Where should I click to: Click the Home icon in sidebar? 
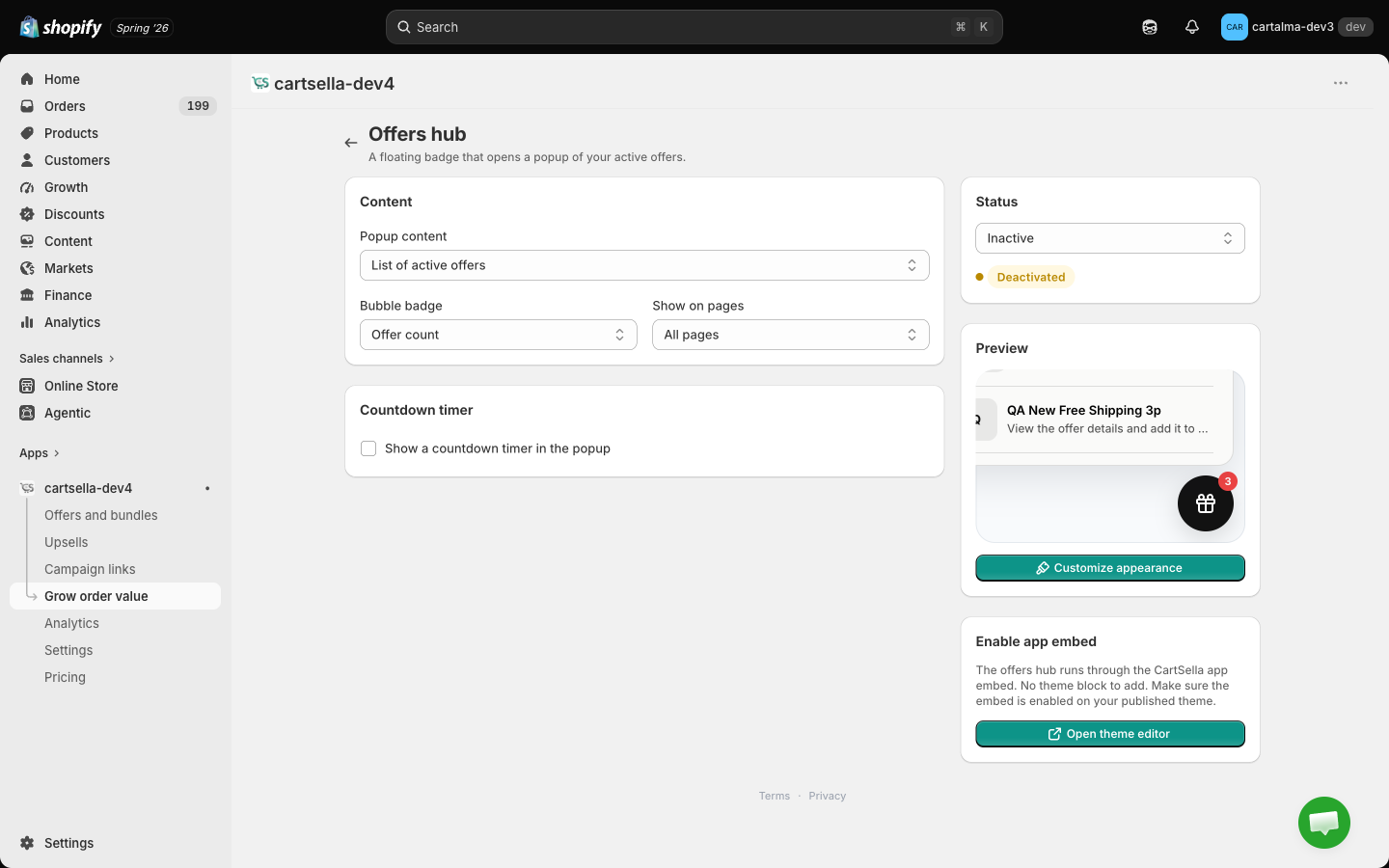[27, 79]
